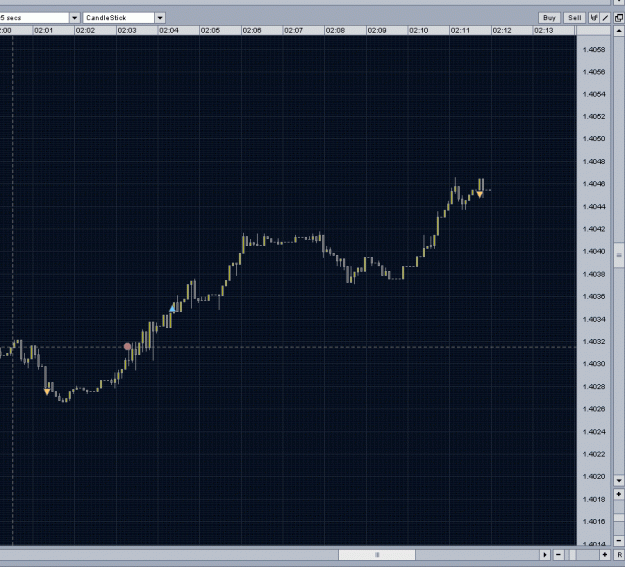
Task: Click the 1.4046 price label
Action: pyautogui.click(x=594, y=184)
